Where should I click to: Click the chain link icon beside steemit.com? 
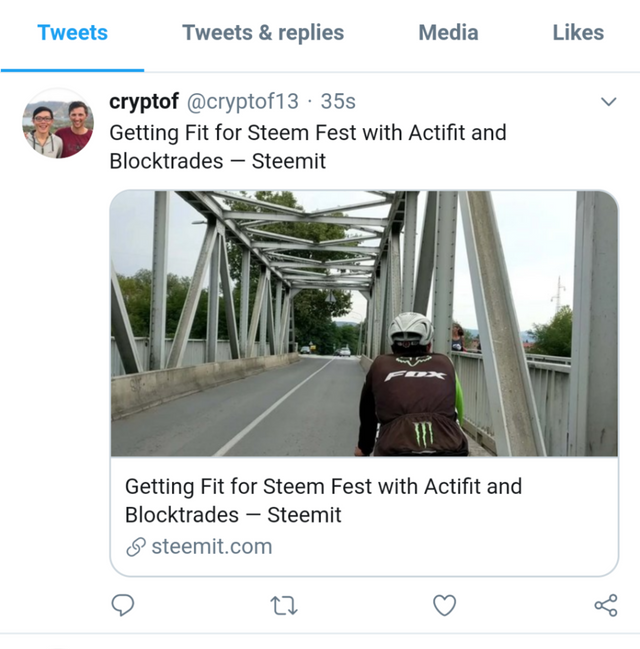pos(136,547)
